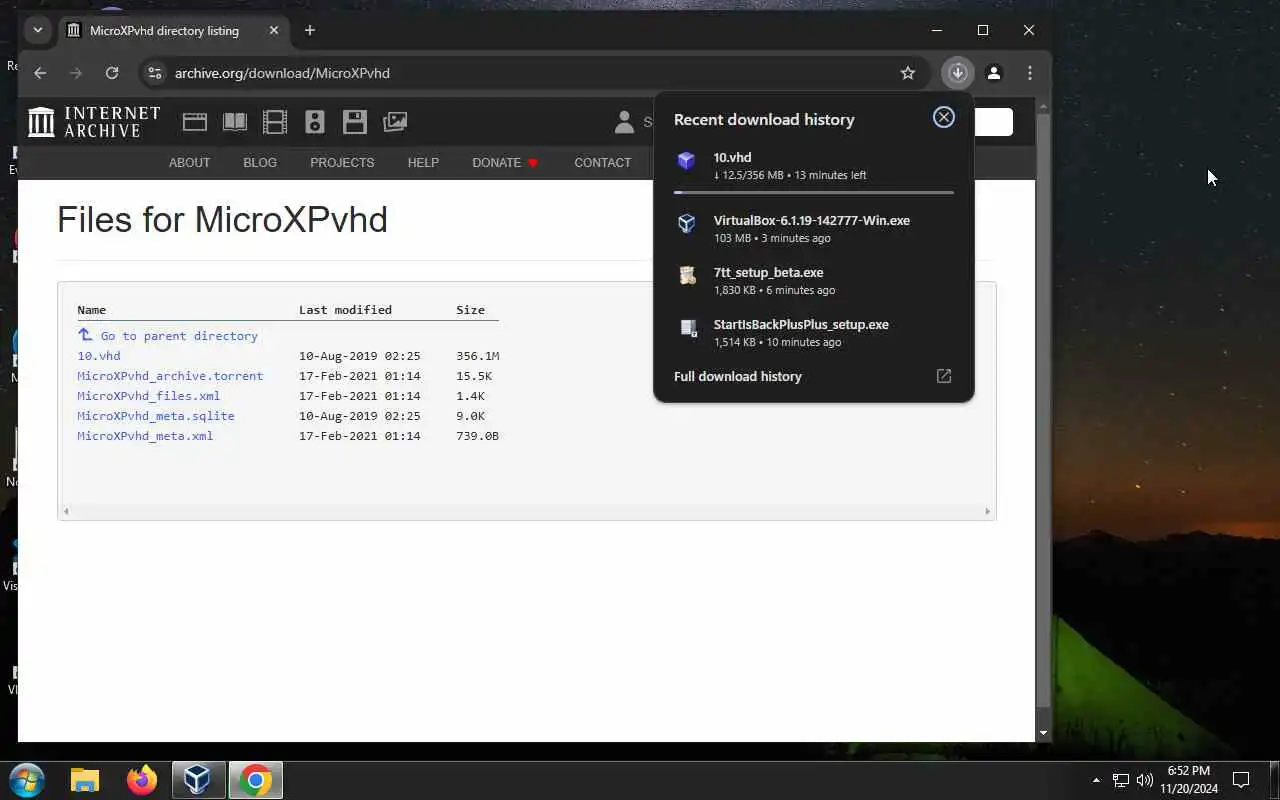This screenshot has width=1280, height=800.
Task: Open the HELP menu item
Action: 423,162
